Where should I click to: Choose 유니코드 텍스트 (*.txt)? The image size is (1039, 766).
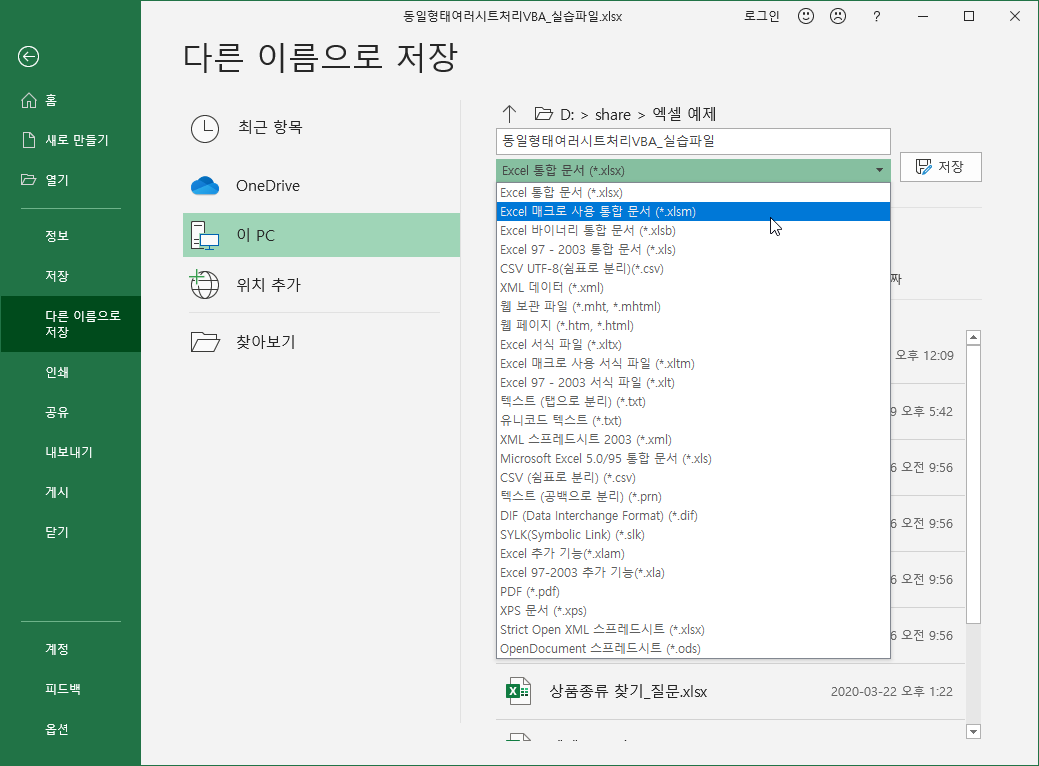coord(693,421)
